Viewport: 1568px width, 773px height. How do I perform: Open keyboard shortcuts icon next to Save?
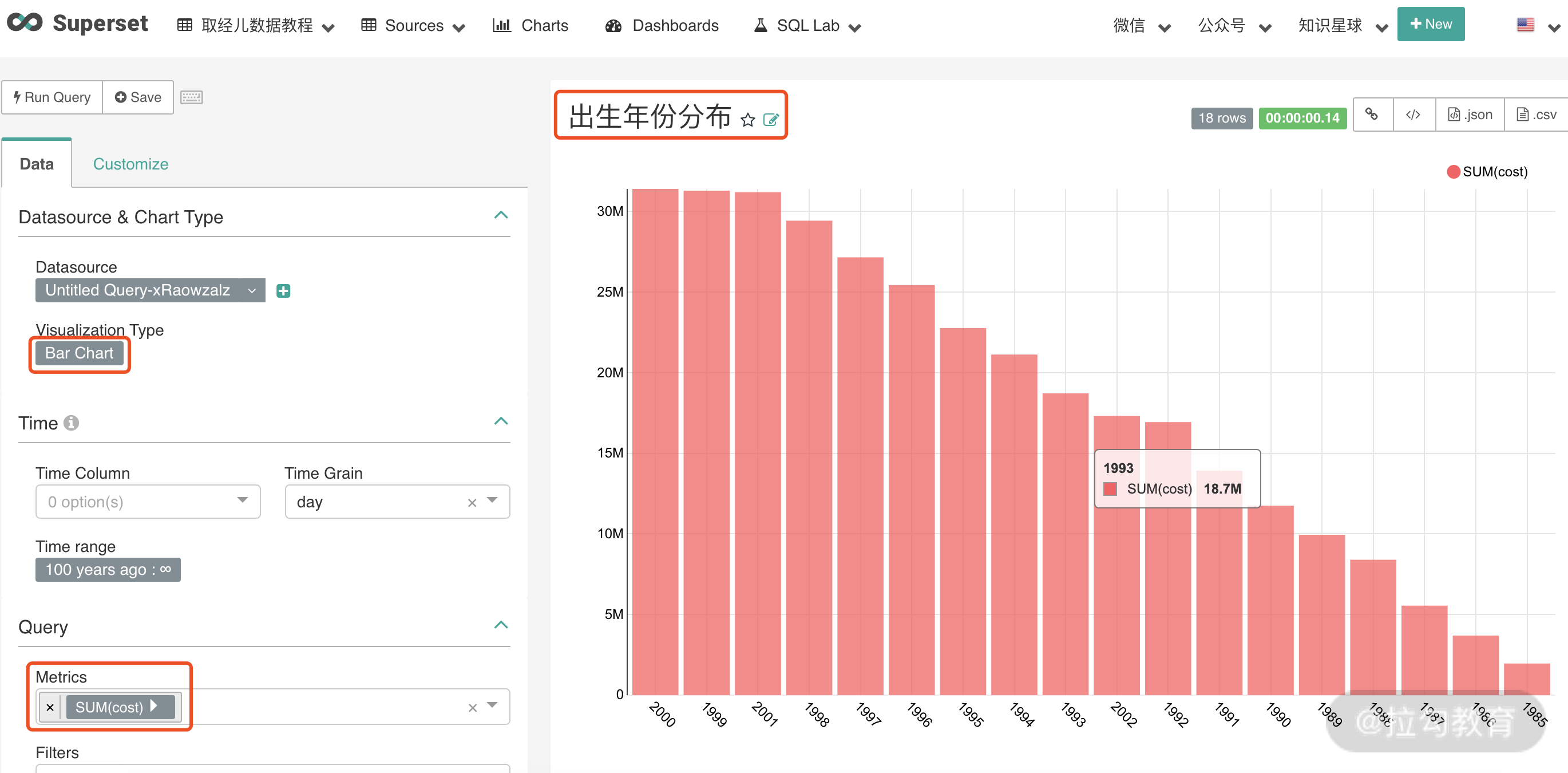click(x=191, y=97)
